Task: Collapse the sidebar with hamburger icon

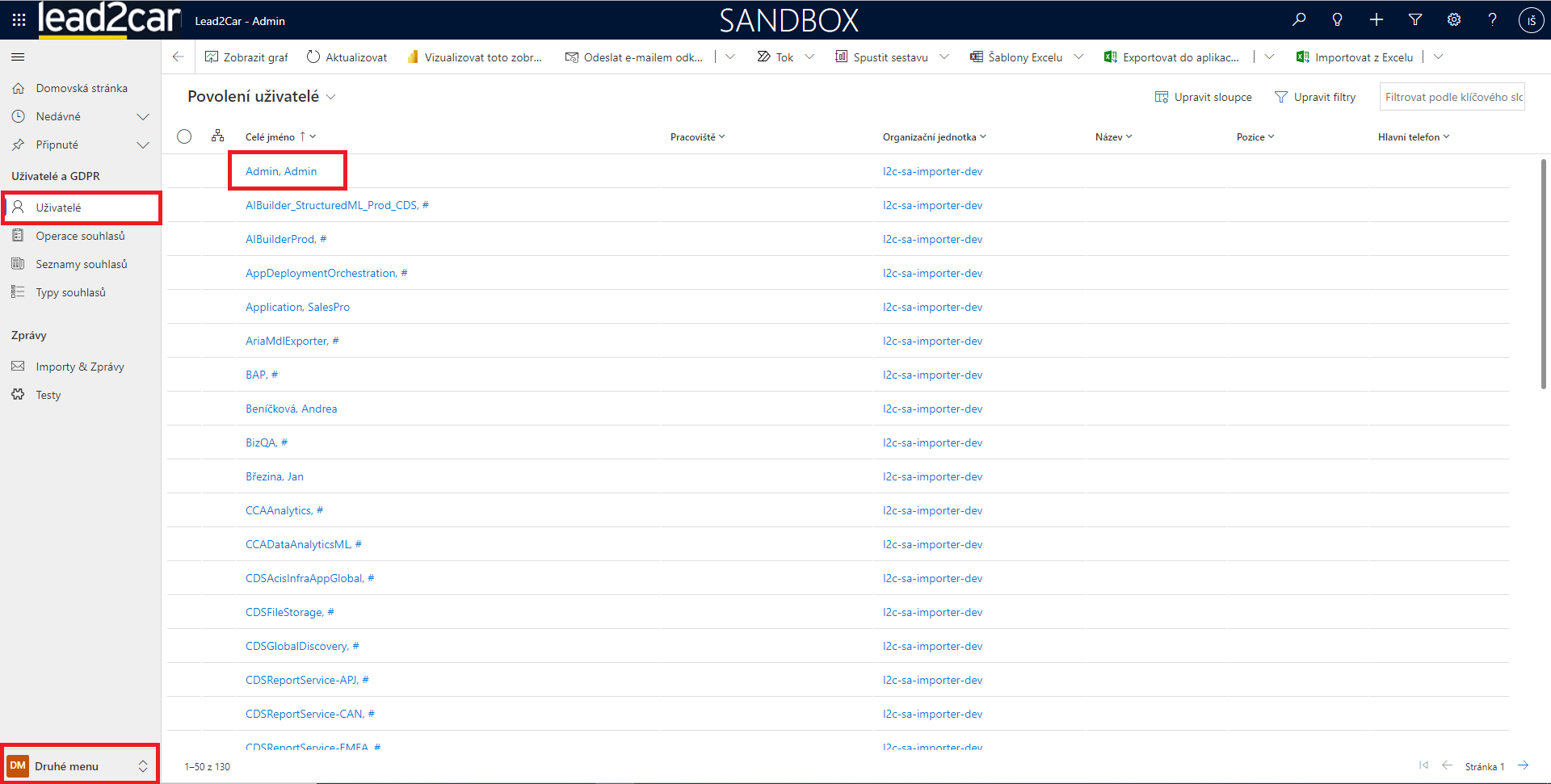Action: coord(18,57)
